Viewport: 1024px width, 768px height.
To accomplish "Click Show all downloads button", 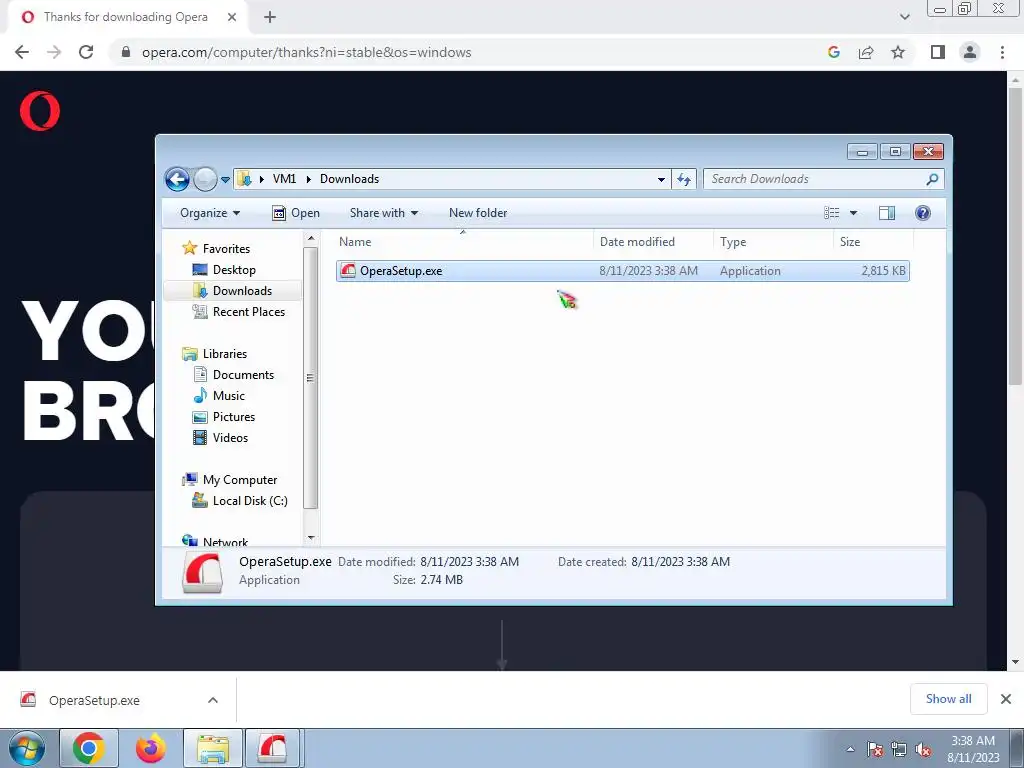I will pyautogui.click(x=948, y=699).
